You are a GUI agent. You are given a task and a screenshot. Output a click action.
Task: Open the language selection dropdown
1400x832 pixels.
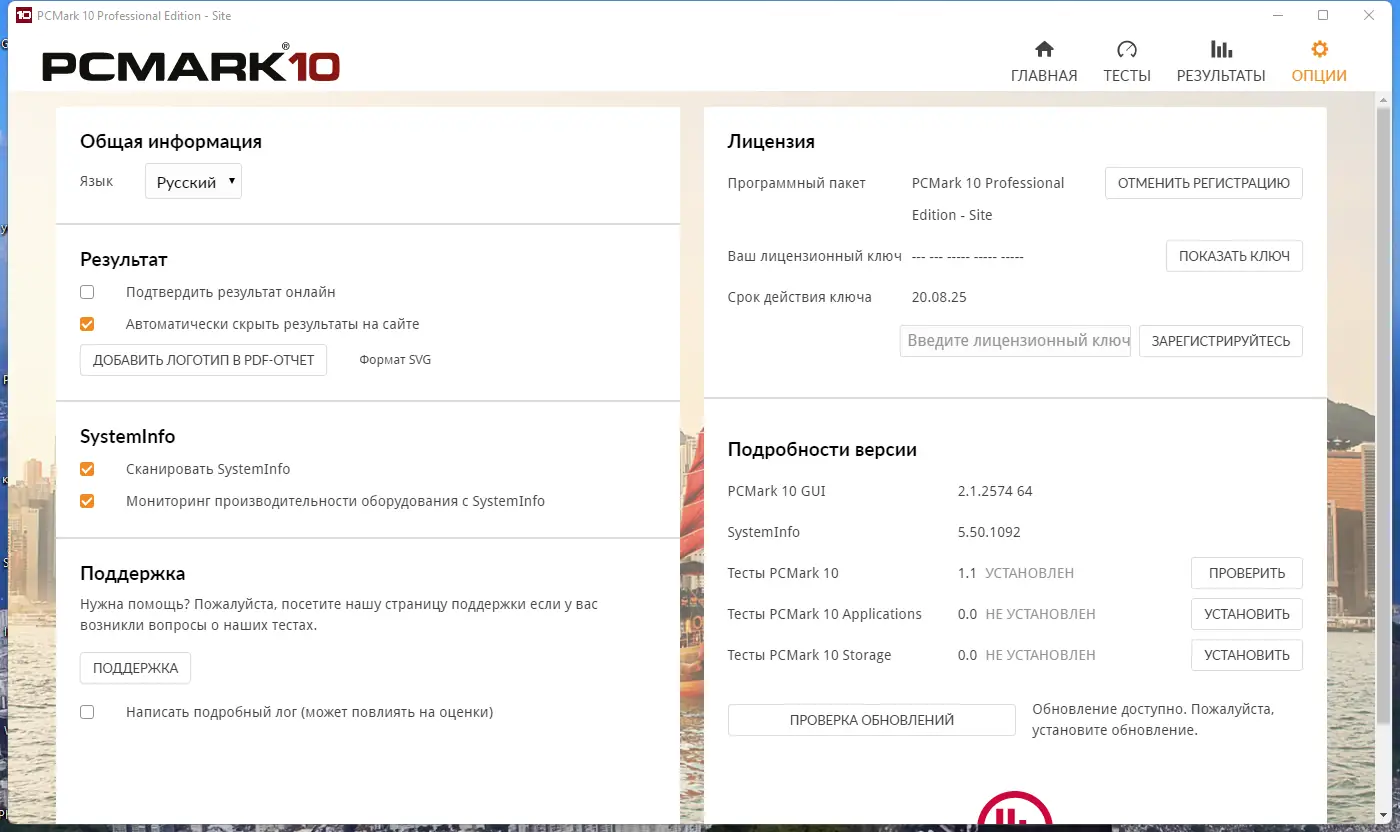192,181
